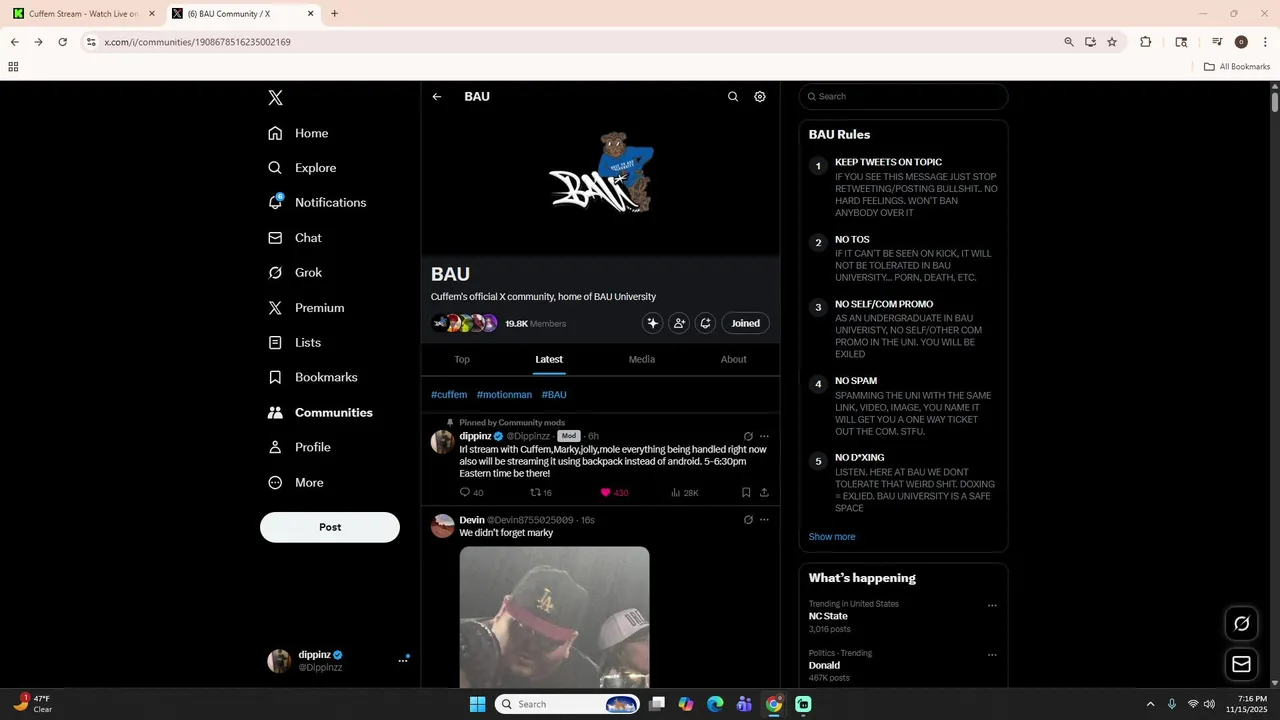Reply to the pinned dippinz post
1280x720 pixels.
coord(471,493)
